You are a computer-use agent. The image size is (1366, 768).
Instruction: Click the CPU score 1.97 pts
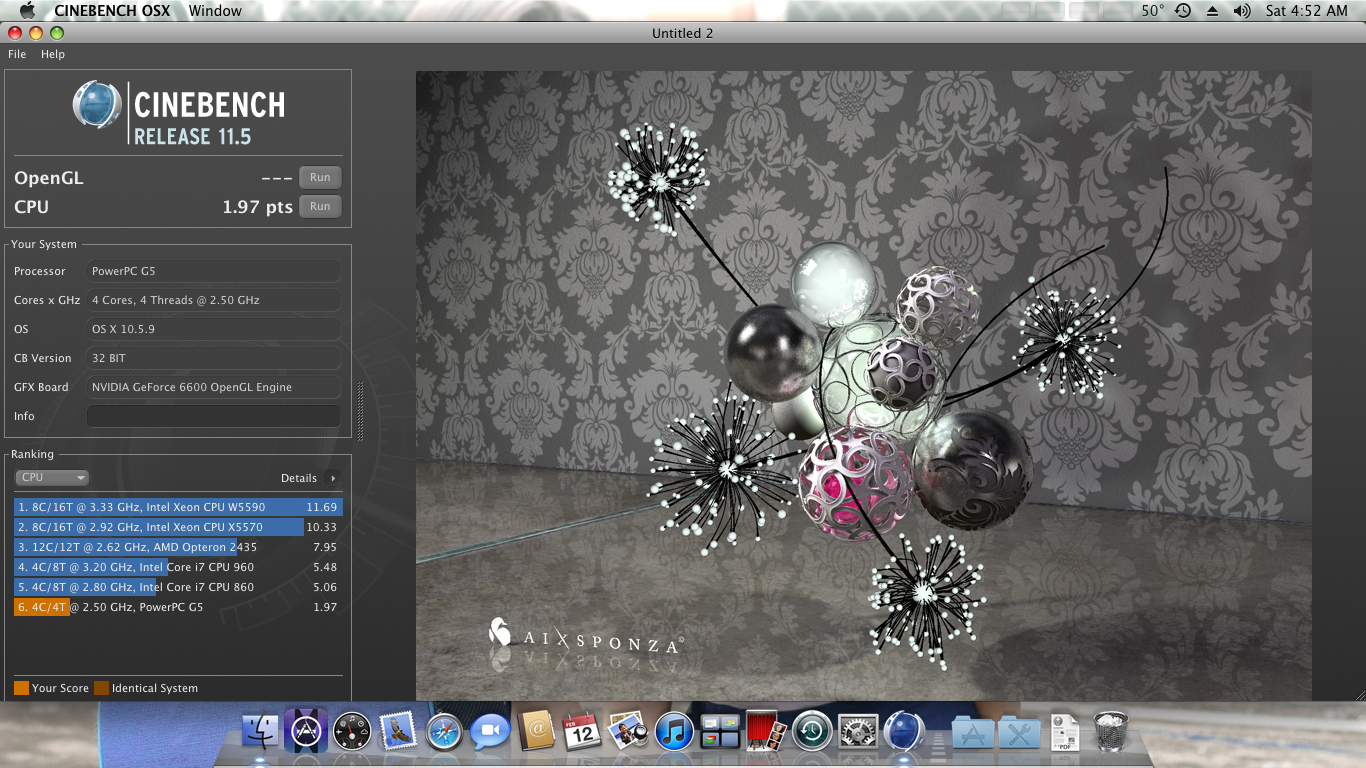pos(257,207)
